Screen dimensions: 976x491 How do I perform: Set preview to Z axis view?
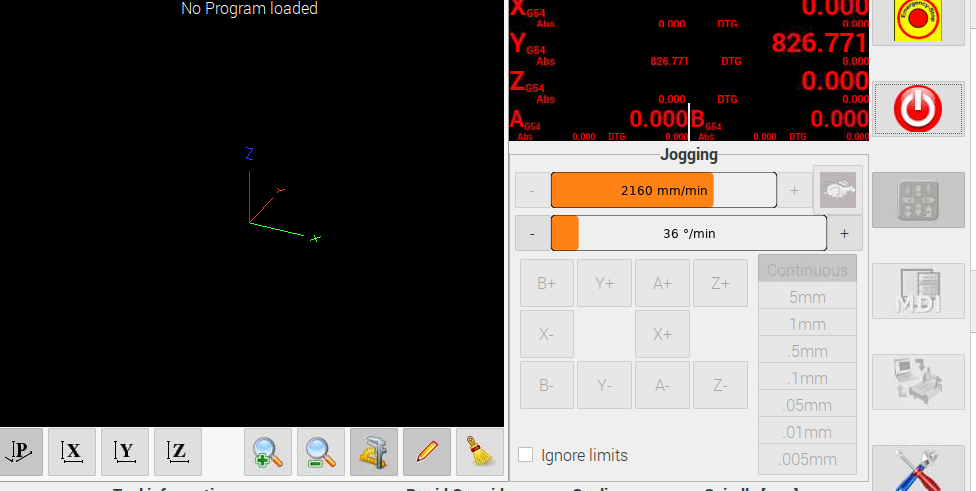[178, 452]
